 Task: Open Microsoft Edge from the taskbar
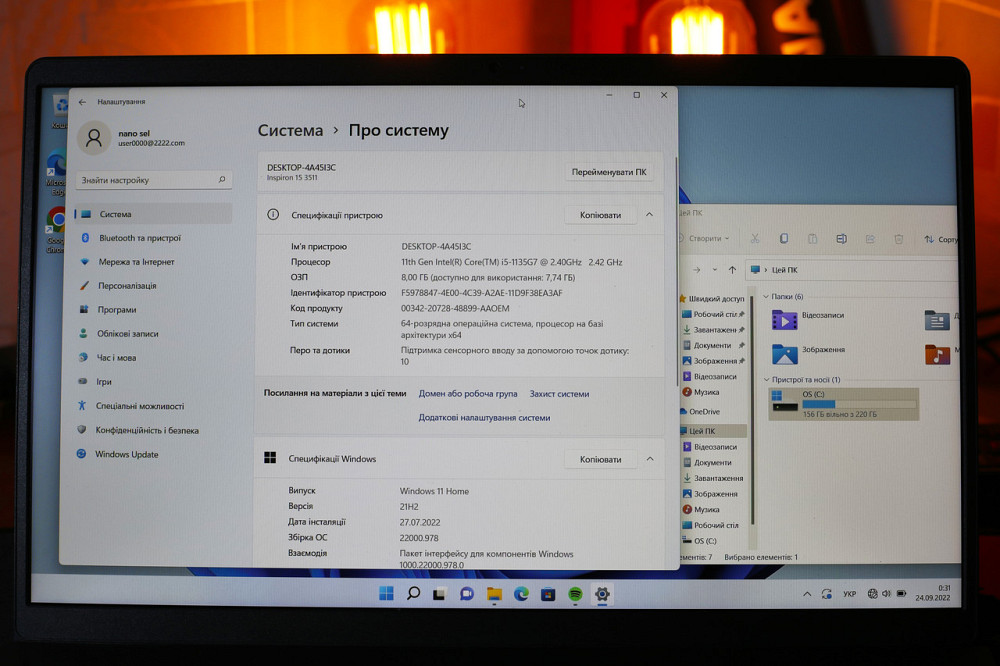point(519,594)
